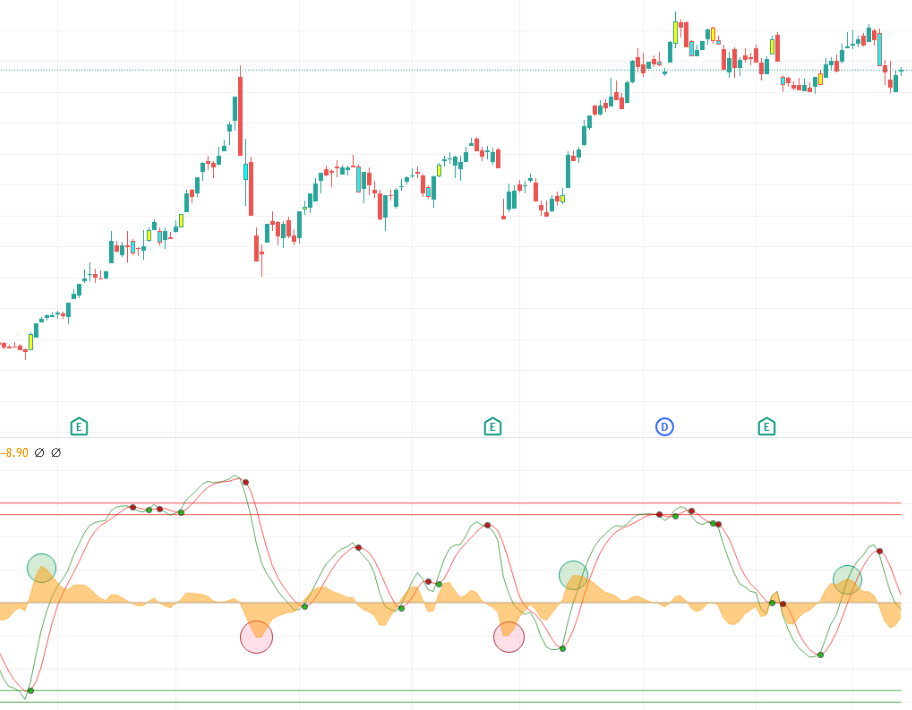Select the orange -8.90 indicator value
This screenshot has height=710, width=912.
pyautogui.click(x=14, y=453)
